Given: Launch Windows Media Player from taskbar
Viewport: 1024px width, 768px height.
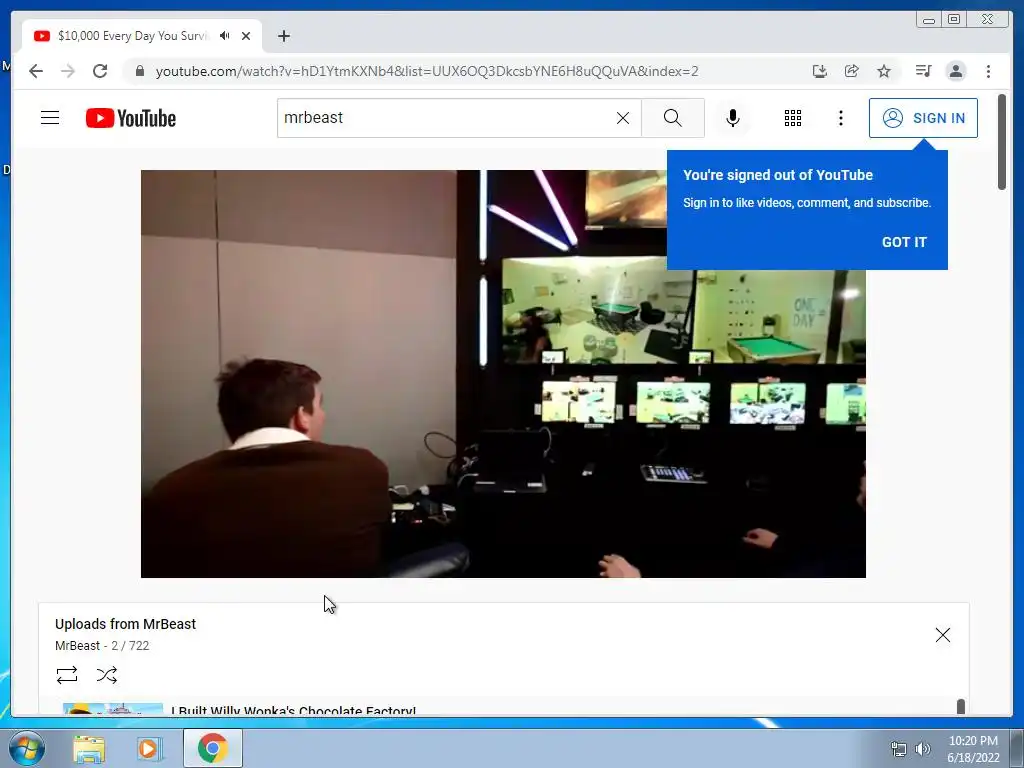Looking at the screenshot, I should click(x=148, y=748).
